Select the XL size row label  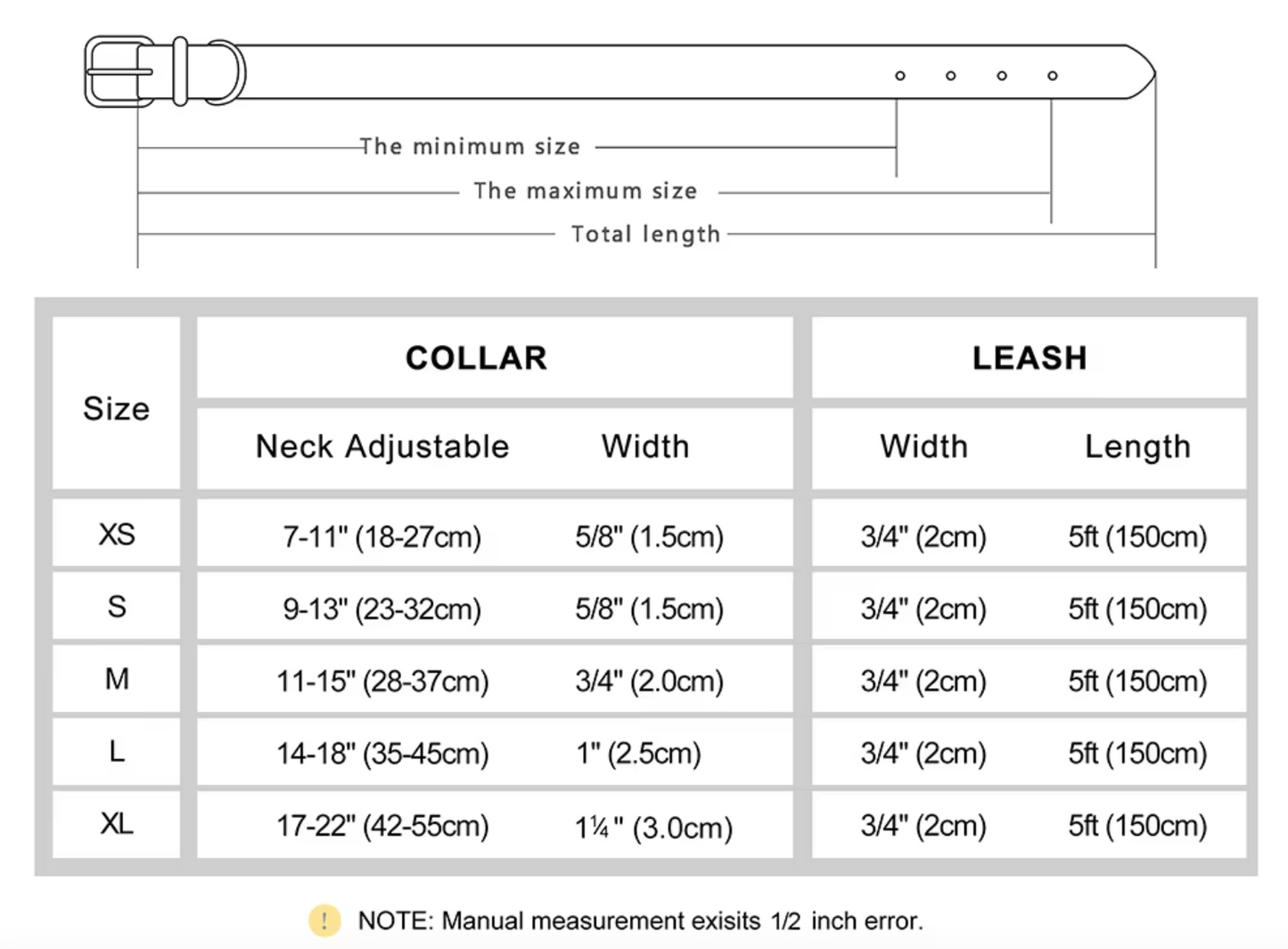pyautogui.click(x=116, y=824)
